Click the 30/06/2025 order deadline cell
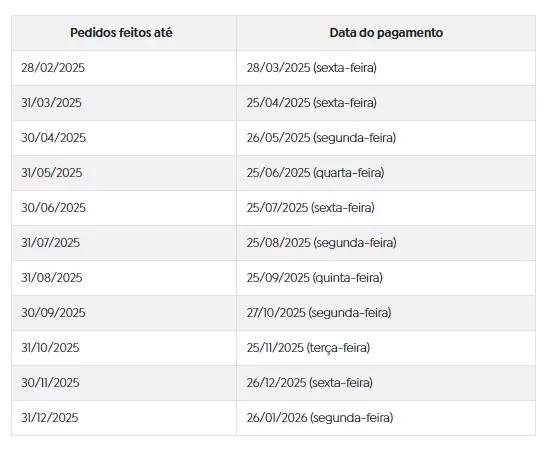Screen dimensions: 549x450 124,208
